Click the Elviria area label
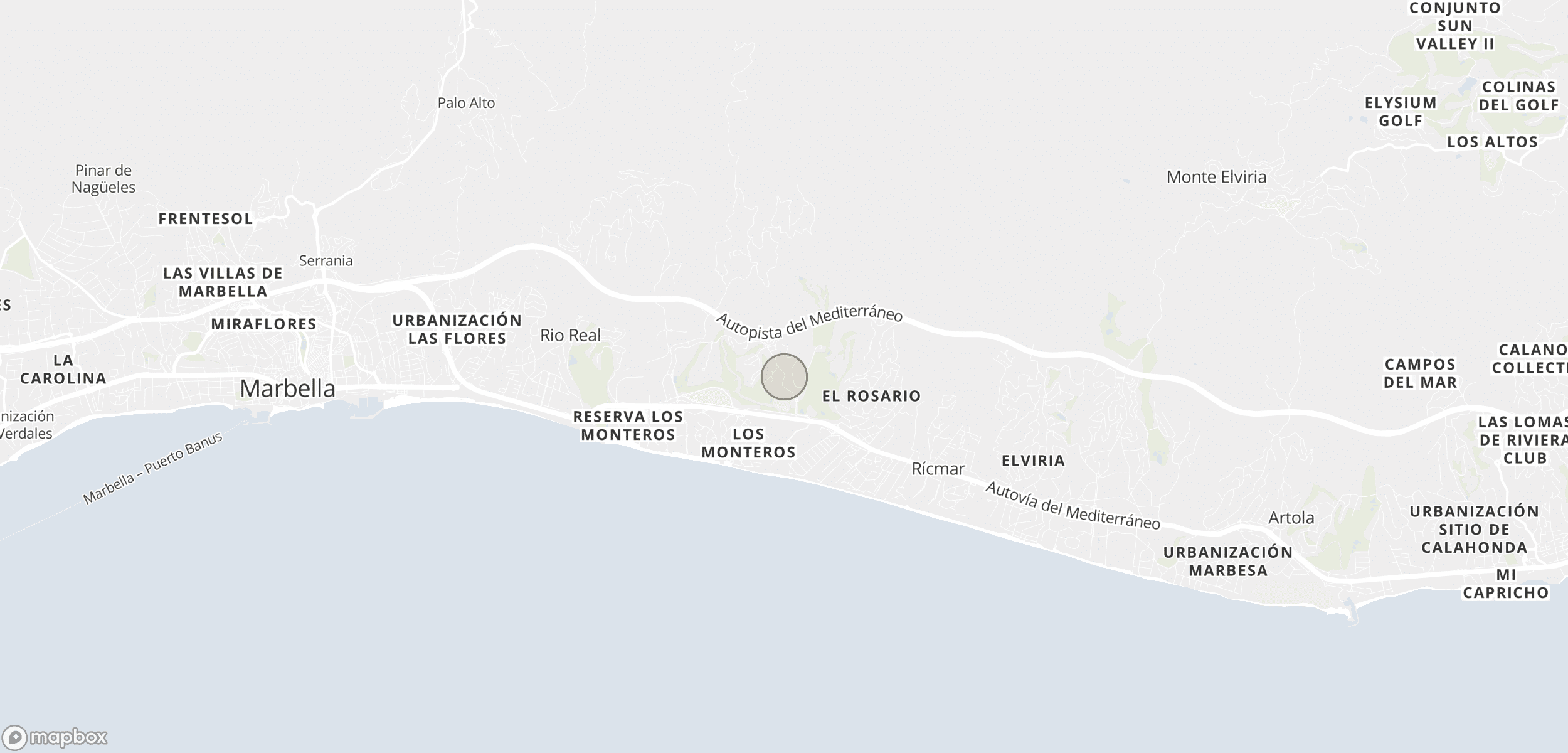Viewport: 1568px width, 753px height. click(1033, 461)
